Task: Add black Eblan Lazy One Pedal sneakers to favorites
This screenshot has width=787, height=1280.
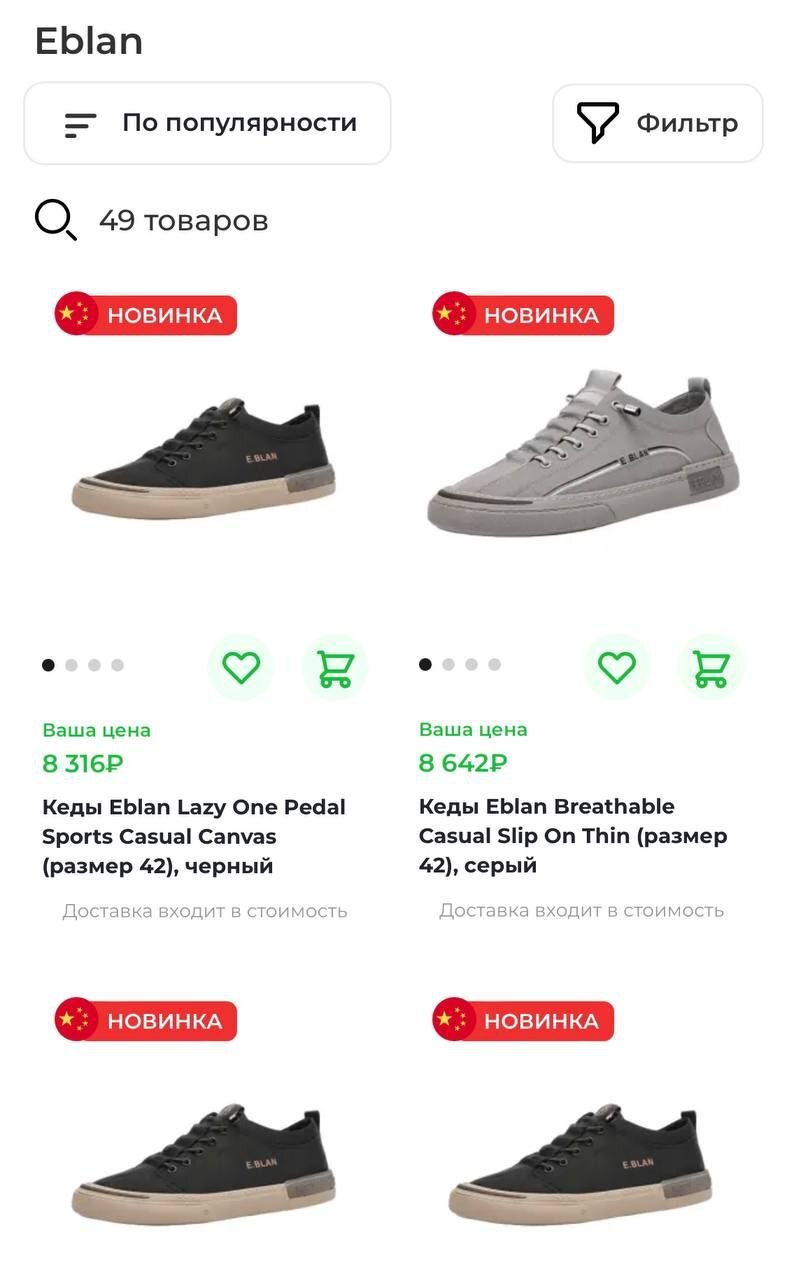Action: pos(241,667)
